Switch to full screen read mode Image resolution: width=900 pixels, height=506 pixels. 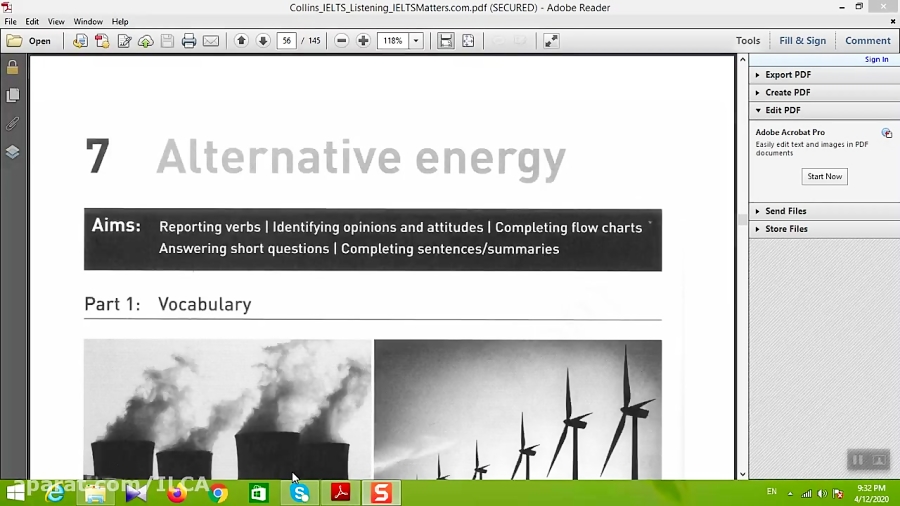tap(551, 41)
